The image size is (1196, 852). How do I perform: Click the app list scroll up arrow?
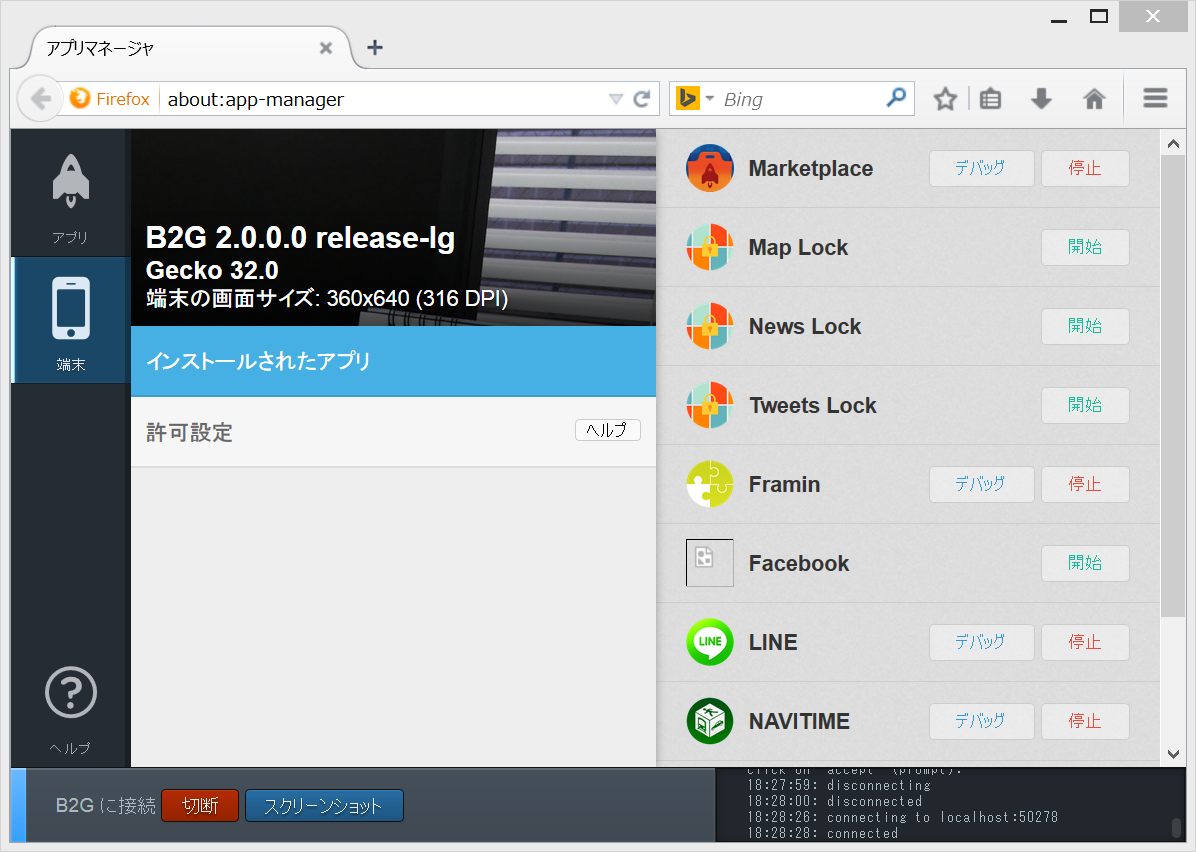tap(1173, 143)
